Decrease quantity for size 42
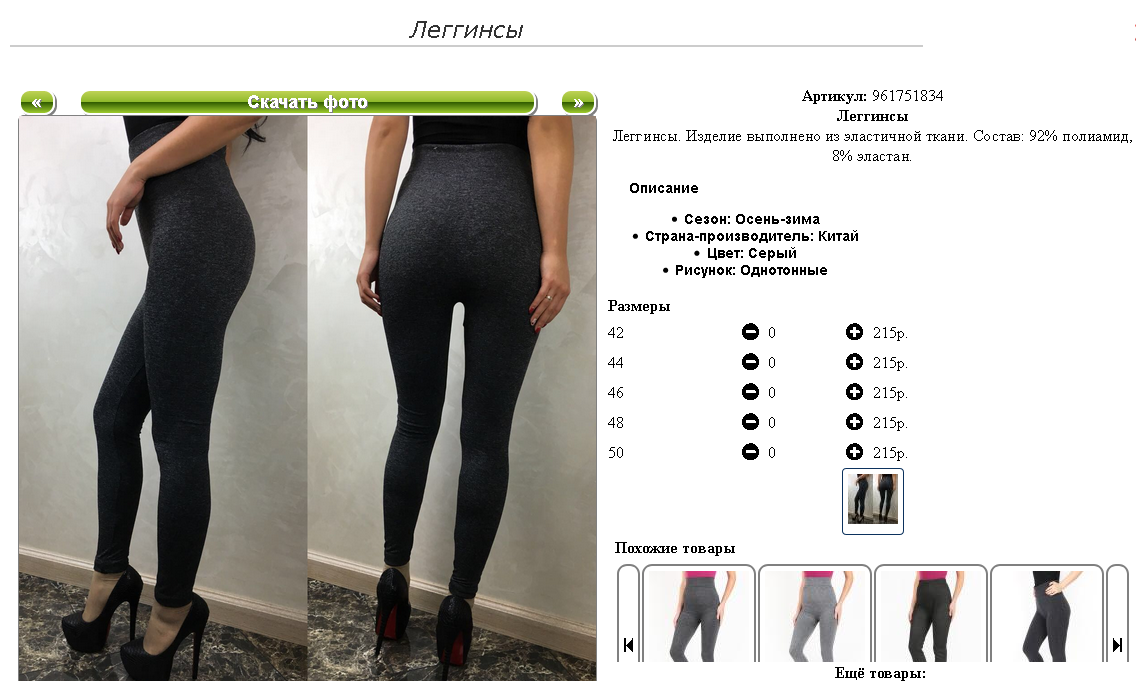The image size is (1136, 681). point(751,332)
